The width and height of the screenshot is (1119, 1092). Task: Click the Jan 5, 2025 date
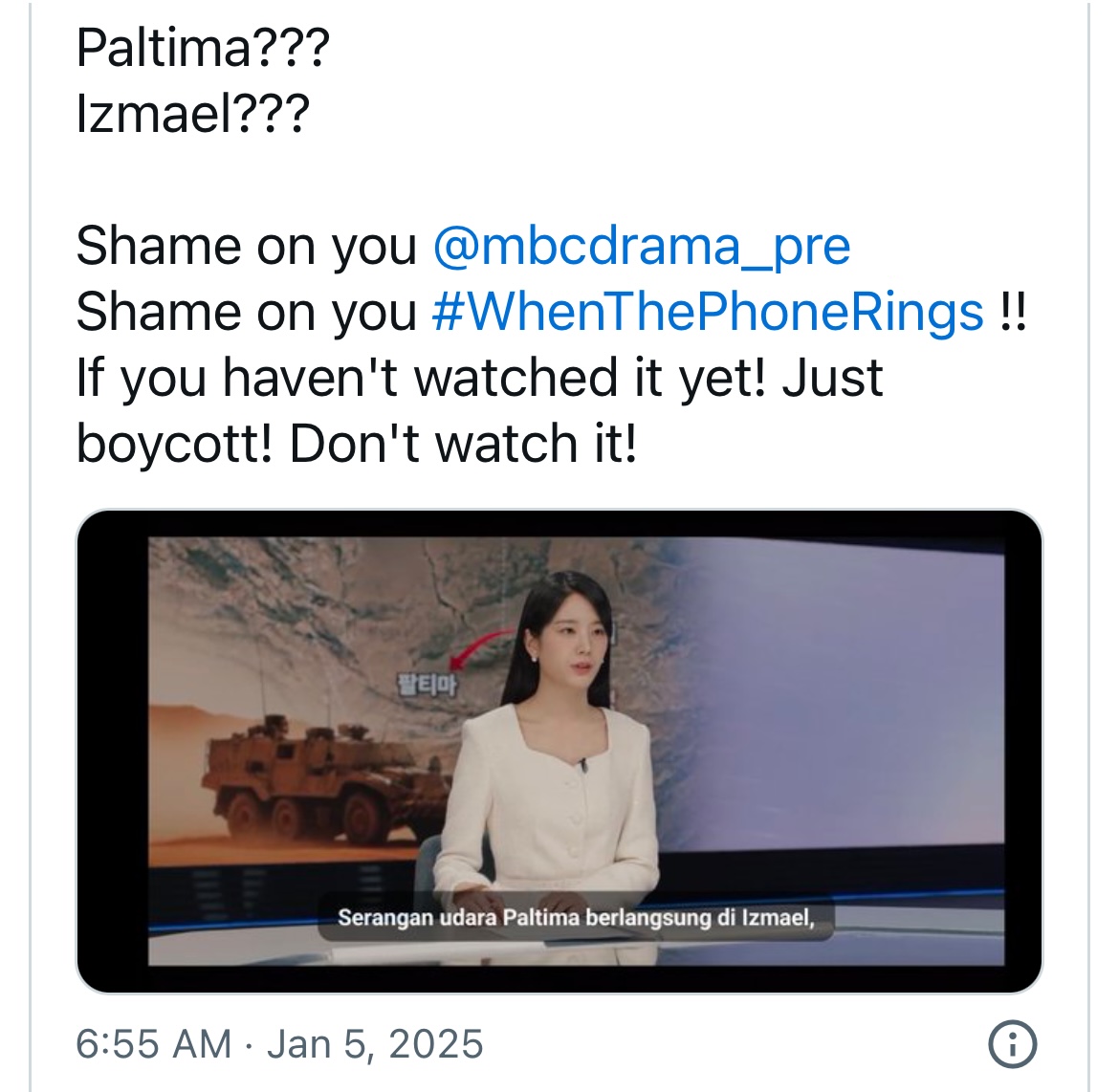pos(375,1044)
